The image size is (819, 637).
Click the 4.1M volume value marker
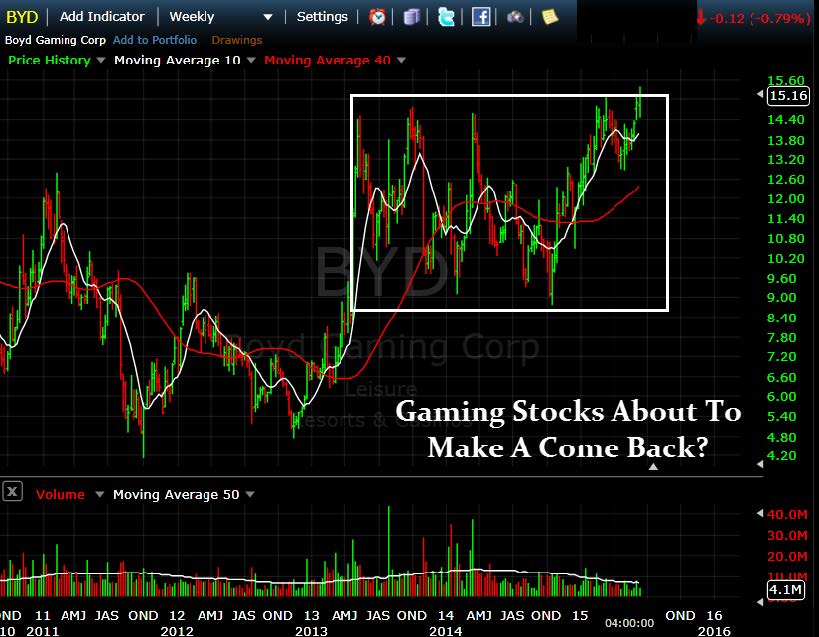pyautogui.click(x=786, y=590)
